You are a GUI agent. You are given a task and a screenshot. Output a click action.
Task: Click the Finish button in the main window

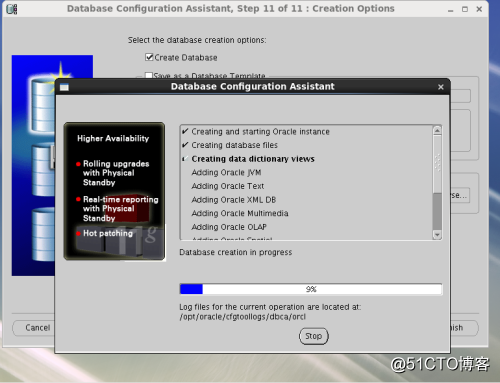pos(464,328)
